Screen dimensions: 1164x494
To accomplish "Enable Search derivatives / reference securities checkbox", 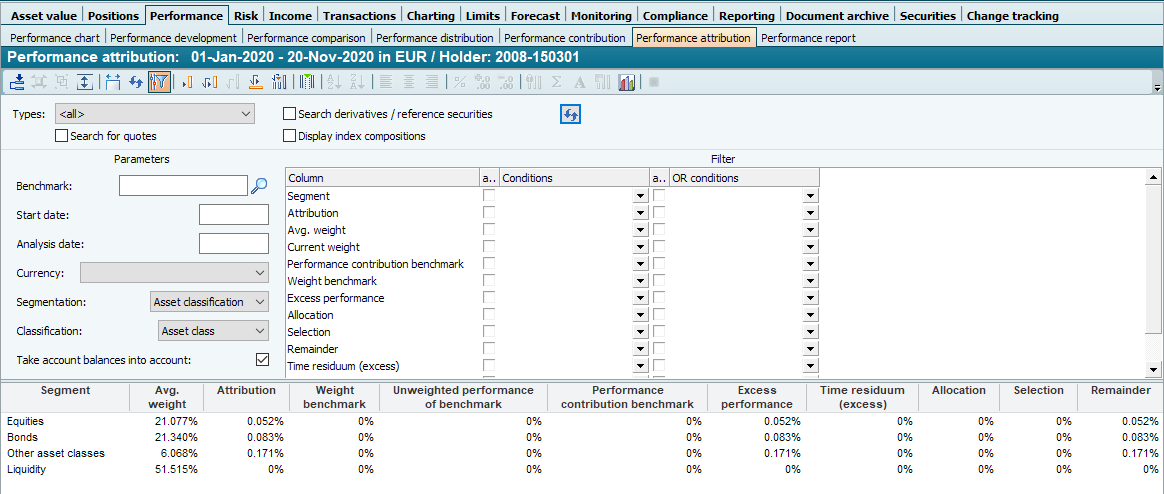I will point(290,114).
